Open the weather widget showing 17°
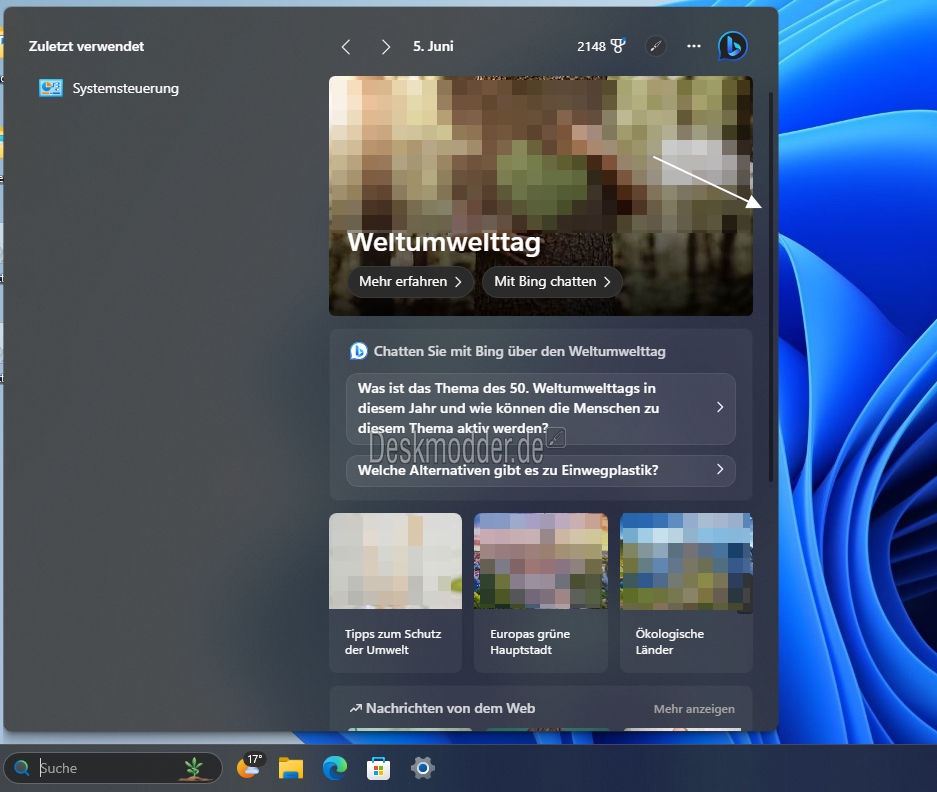Viewport: 937px width, 792px height. point(249,766)
